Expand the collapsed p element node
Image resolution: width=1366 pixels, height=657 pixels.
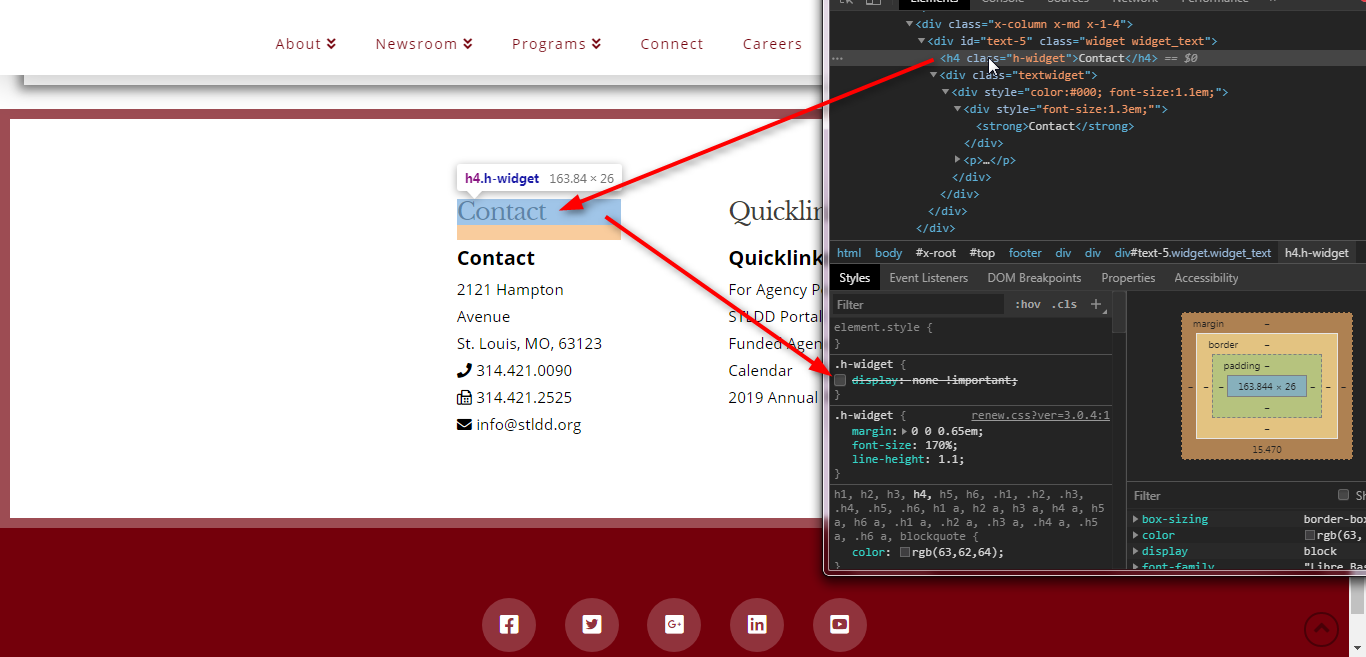click(x=958, y=160)
